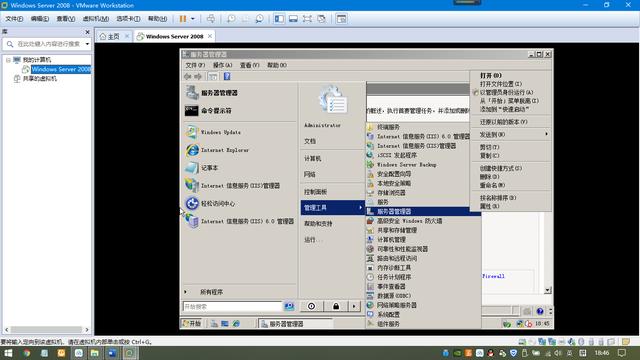640x360 pixels.
Task: Expand 发送到(N) submenu
Action: 510,134
